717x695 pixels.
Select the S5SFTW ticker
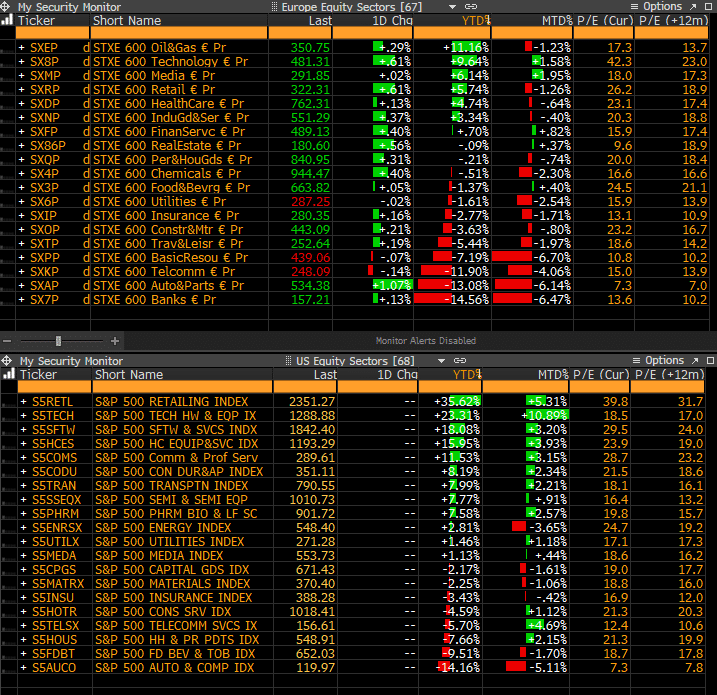[54, 429]
